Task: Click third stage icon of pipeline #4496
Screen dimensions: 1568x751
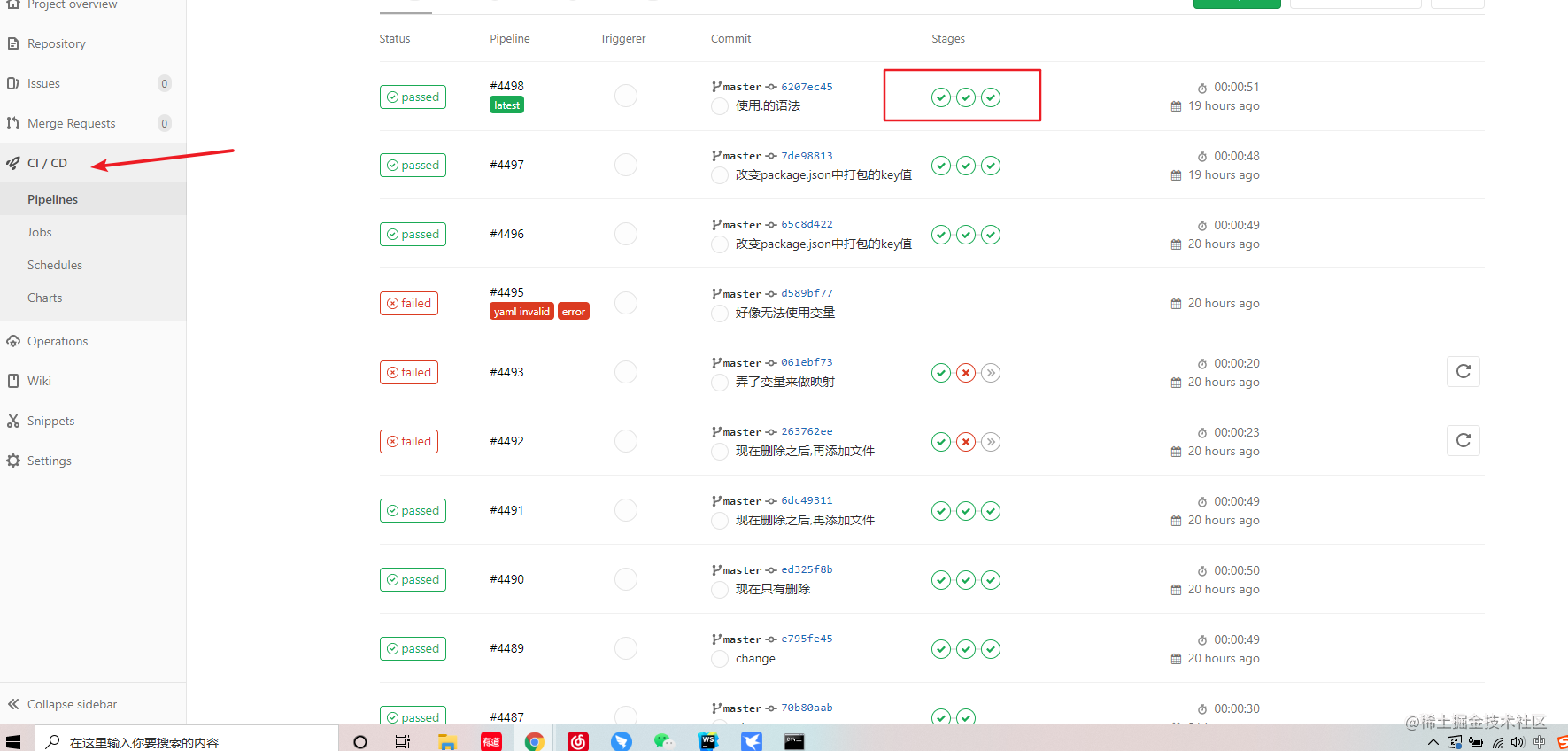Action: click(x=991, y=235)
